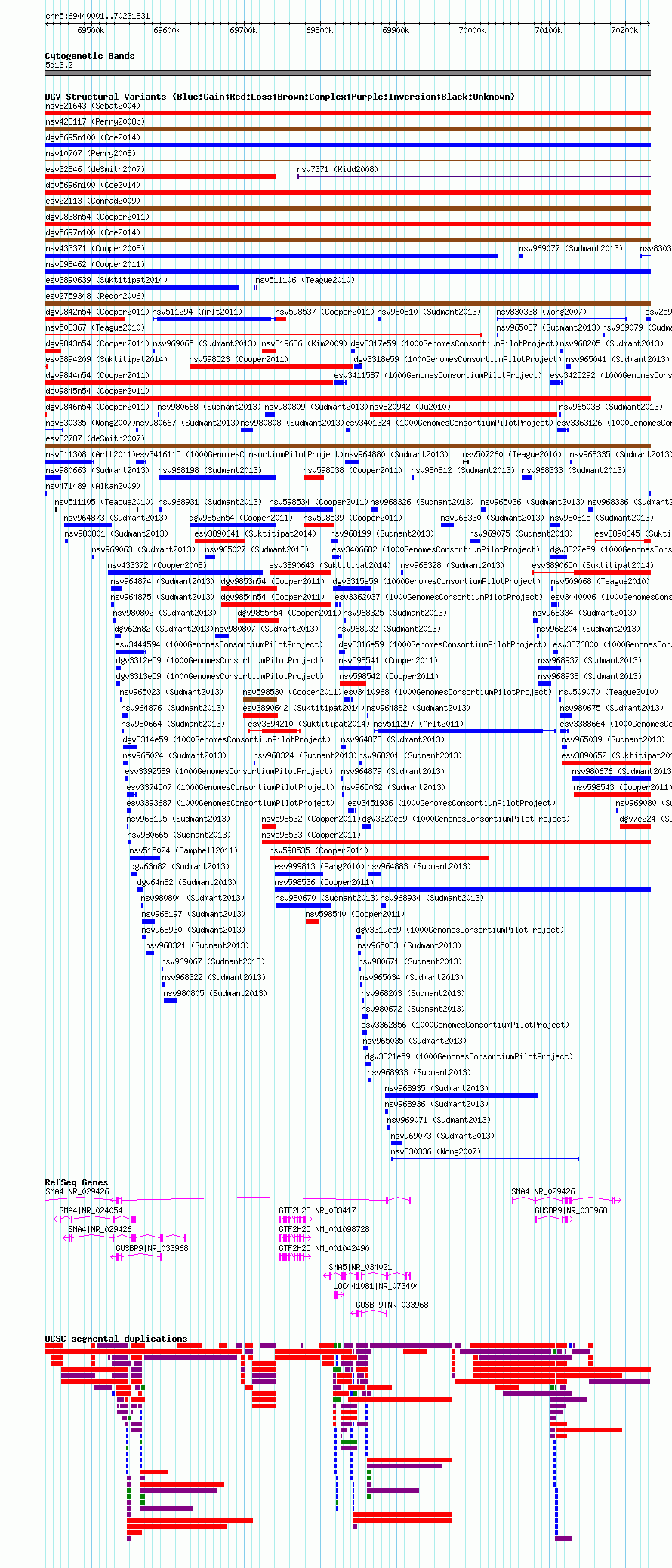Select variant dgv9838n54 (Cooper2011)
This screenshot has height=1568, width=672.
tap(97, 217)
